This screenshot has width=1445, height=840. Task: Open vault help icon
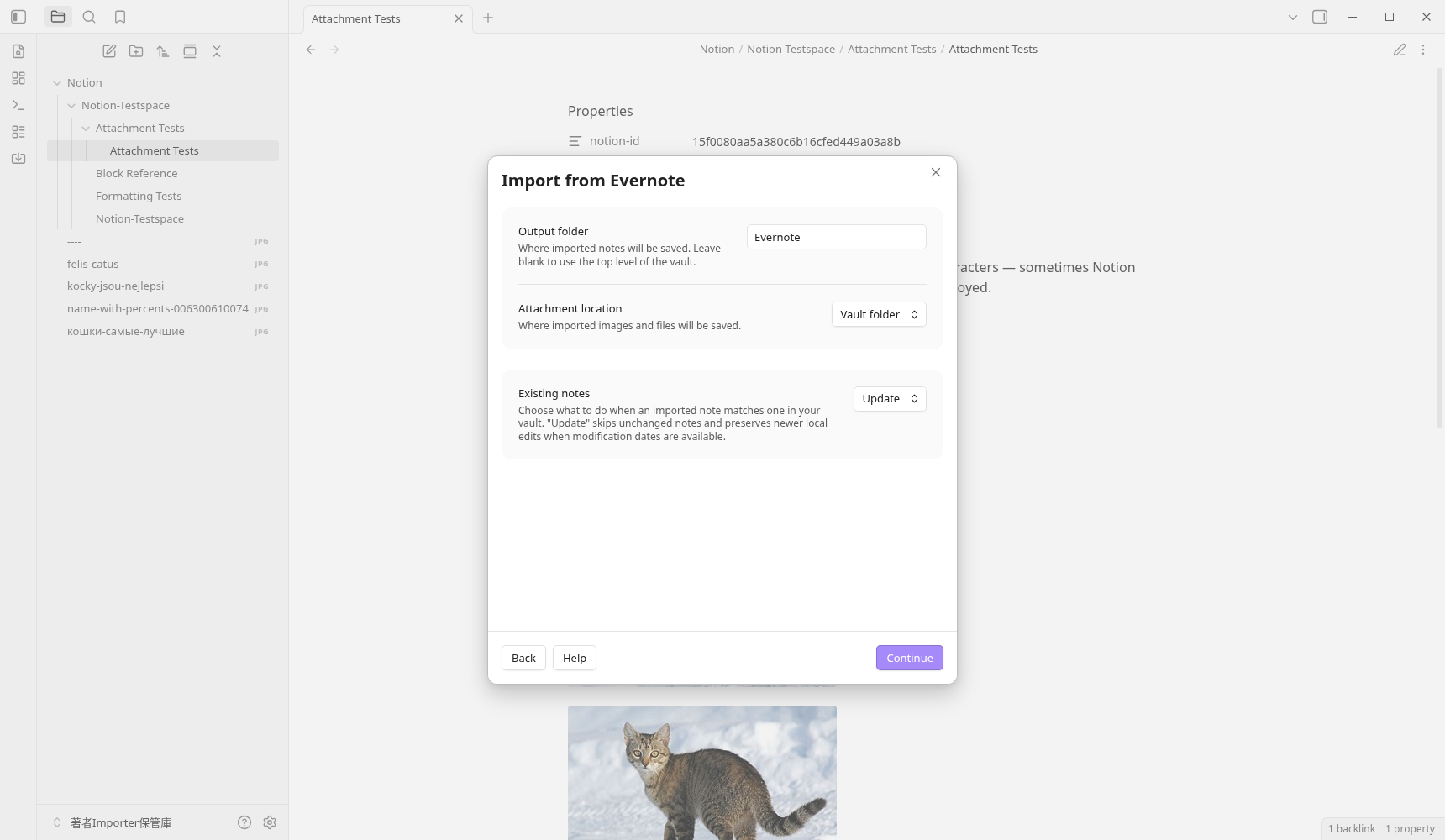[244, 822]
